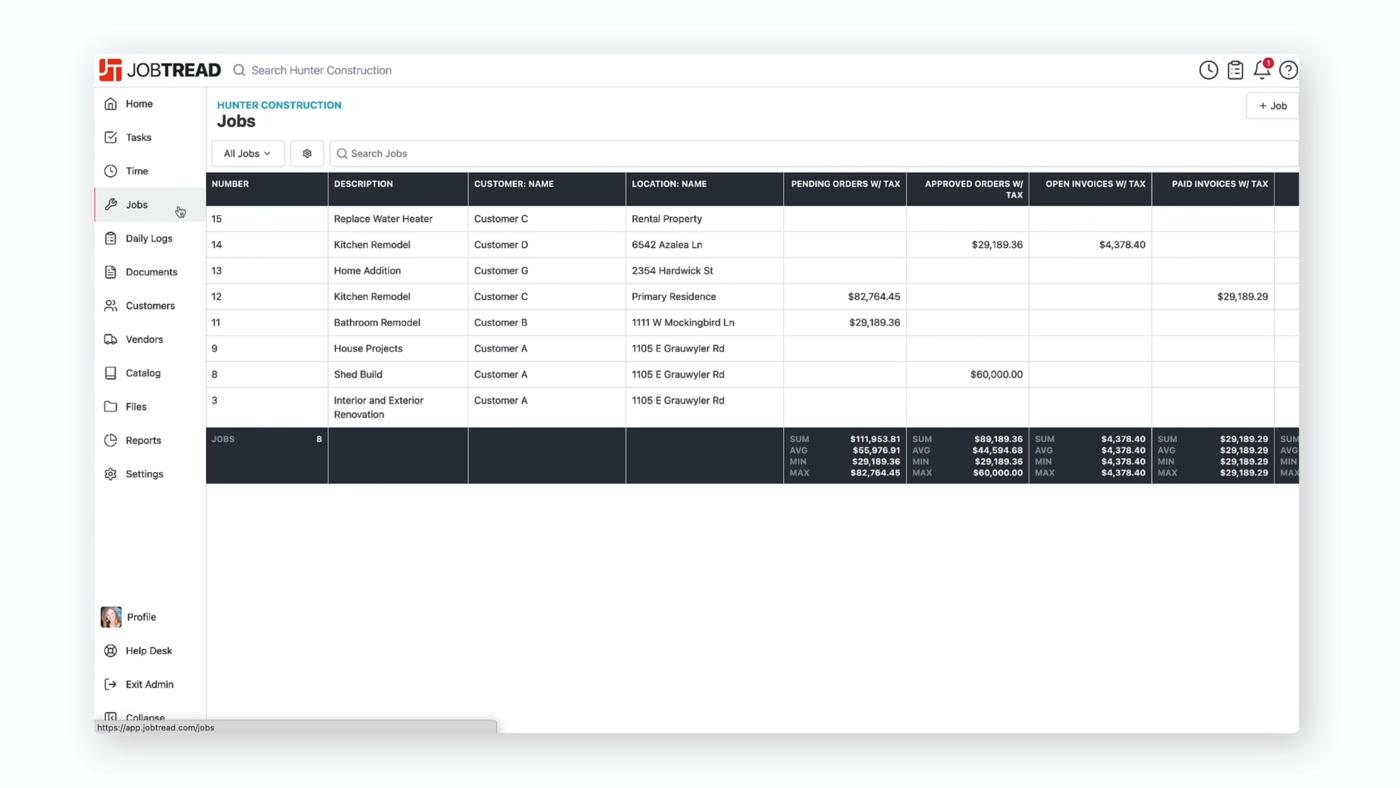Open the House Projects job row
The width and height of the screenshot is (1400, 788).
752,349
